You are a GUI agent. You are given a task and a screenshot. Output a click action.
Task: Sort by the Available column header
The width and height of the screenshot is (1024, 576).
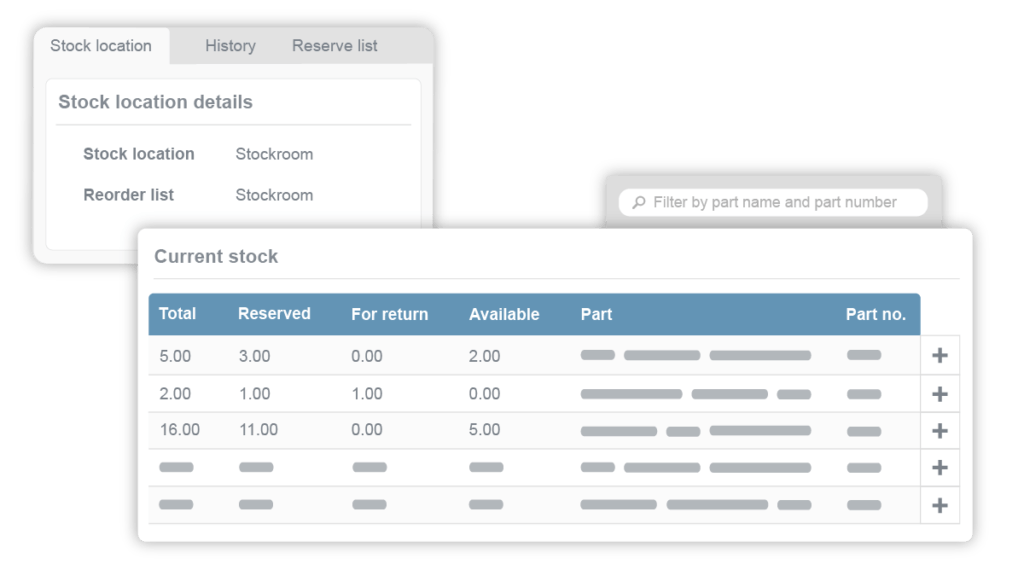pos(504,314)
